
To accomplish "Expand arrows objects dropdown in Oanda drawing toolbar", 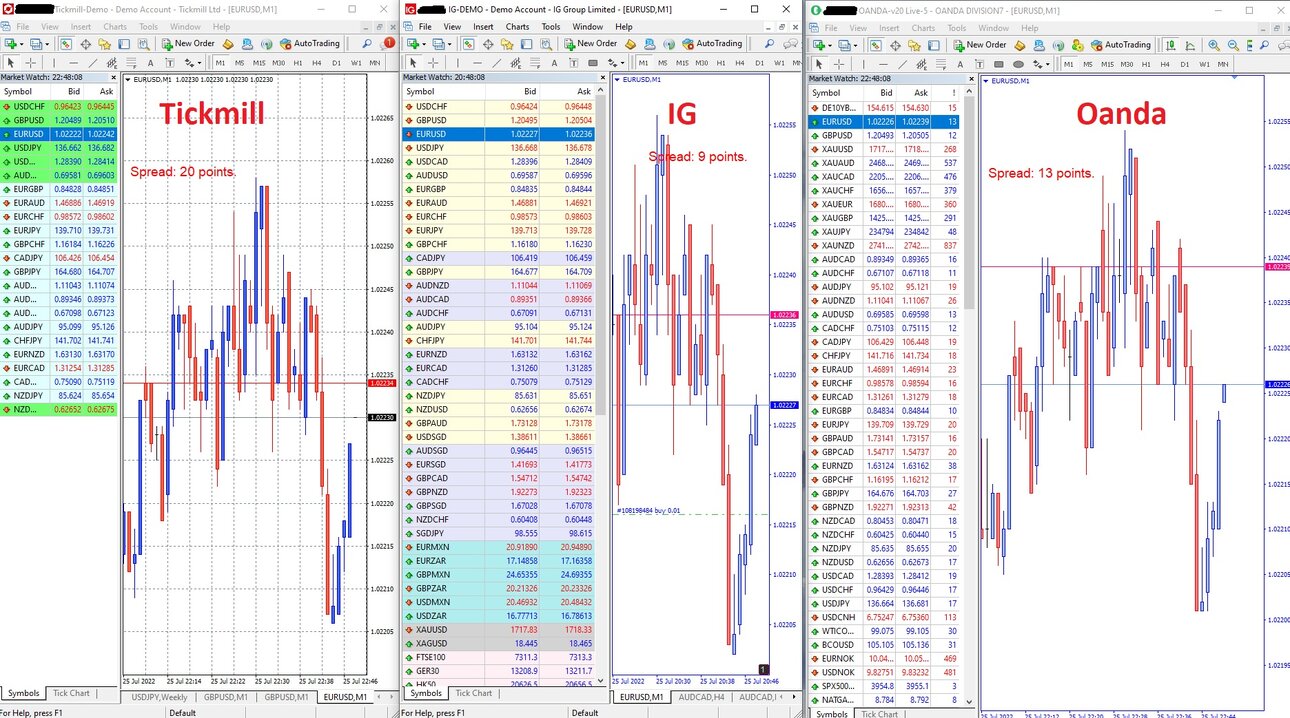I will [1048, 65].
